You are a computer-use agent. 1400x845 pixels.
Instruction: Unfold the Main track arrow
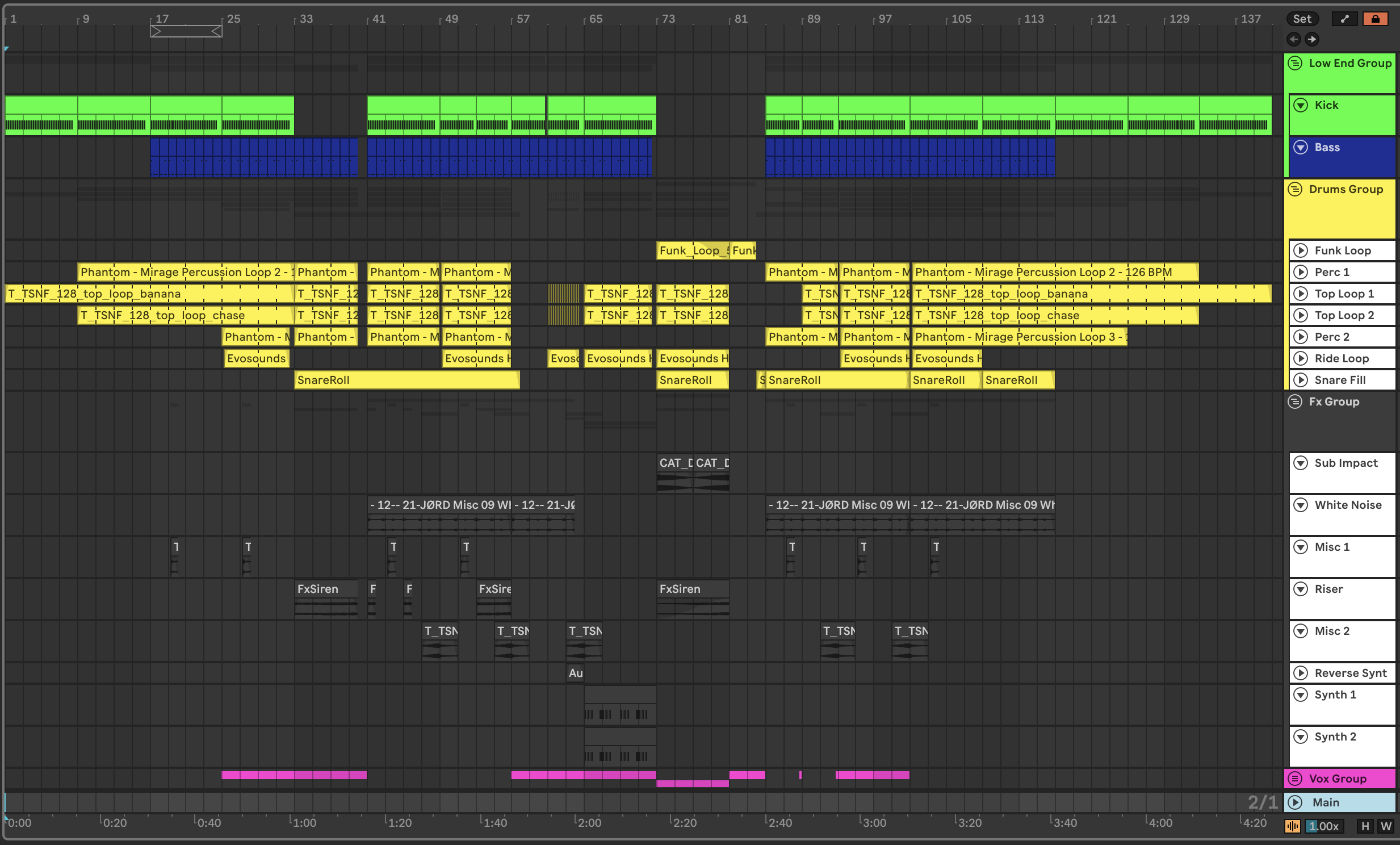click(x=1295, y=802)
